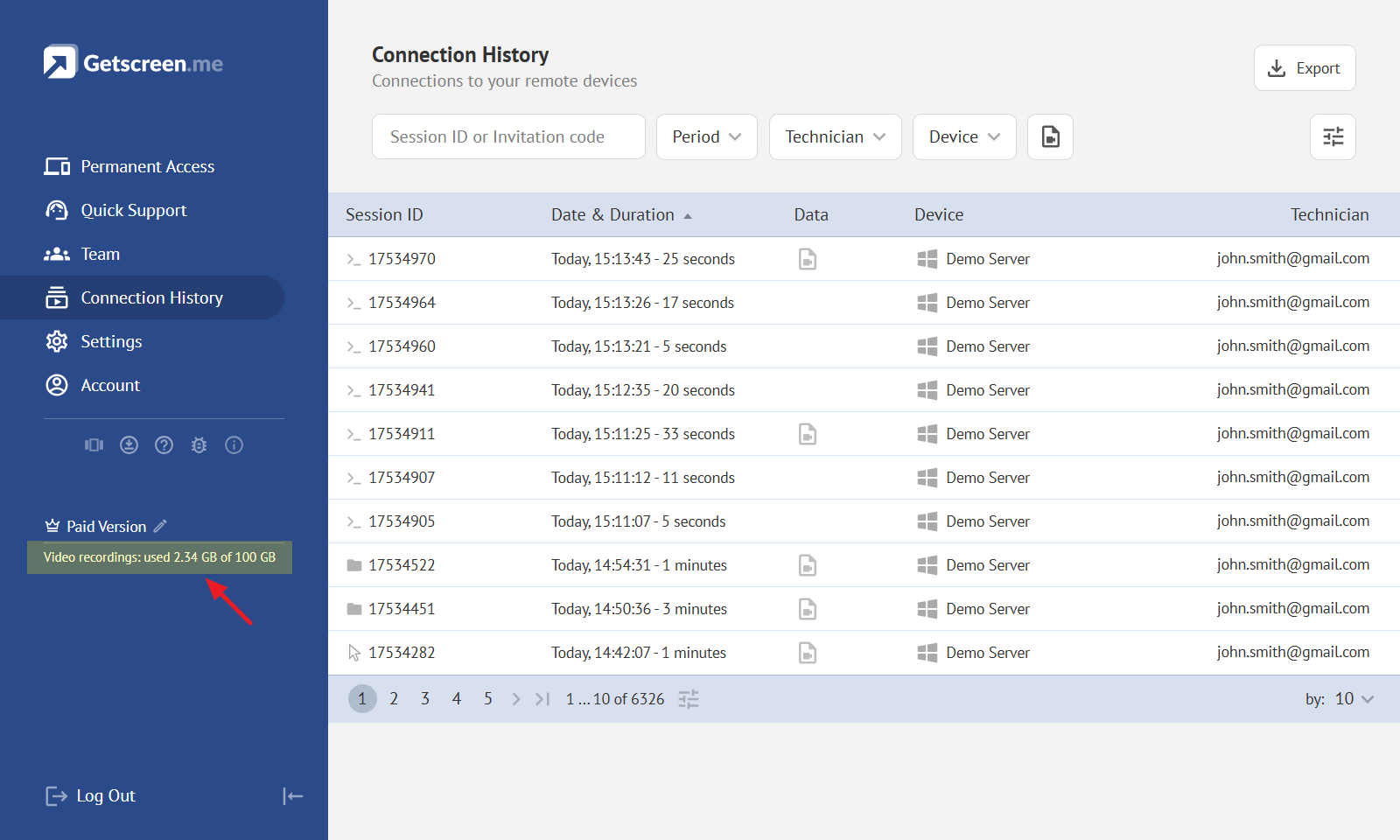Open Permanent Access in the sidebar
The width and height of the screenshot is (1400, 840).
147,166
